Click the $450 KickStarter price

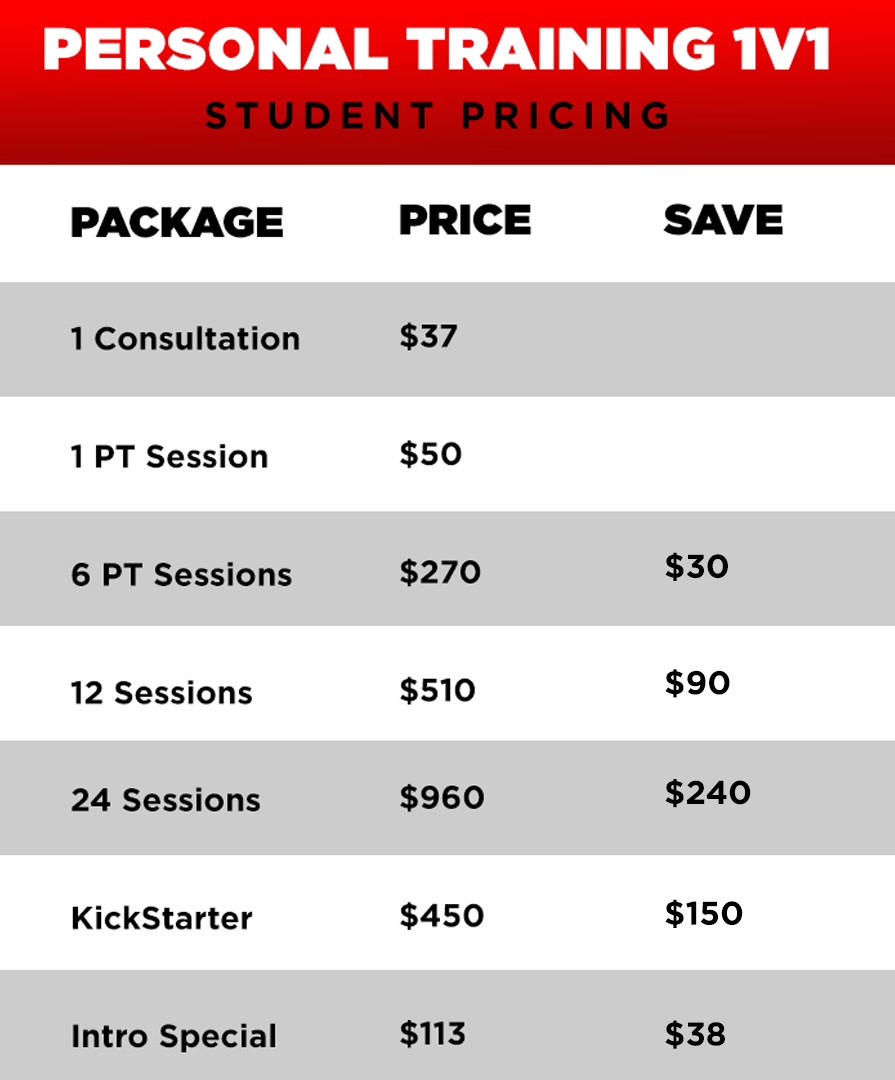[442, 915]
